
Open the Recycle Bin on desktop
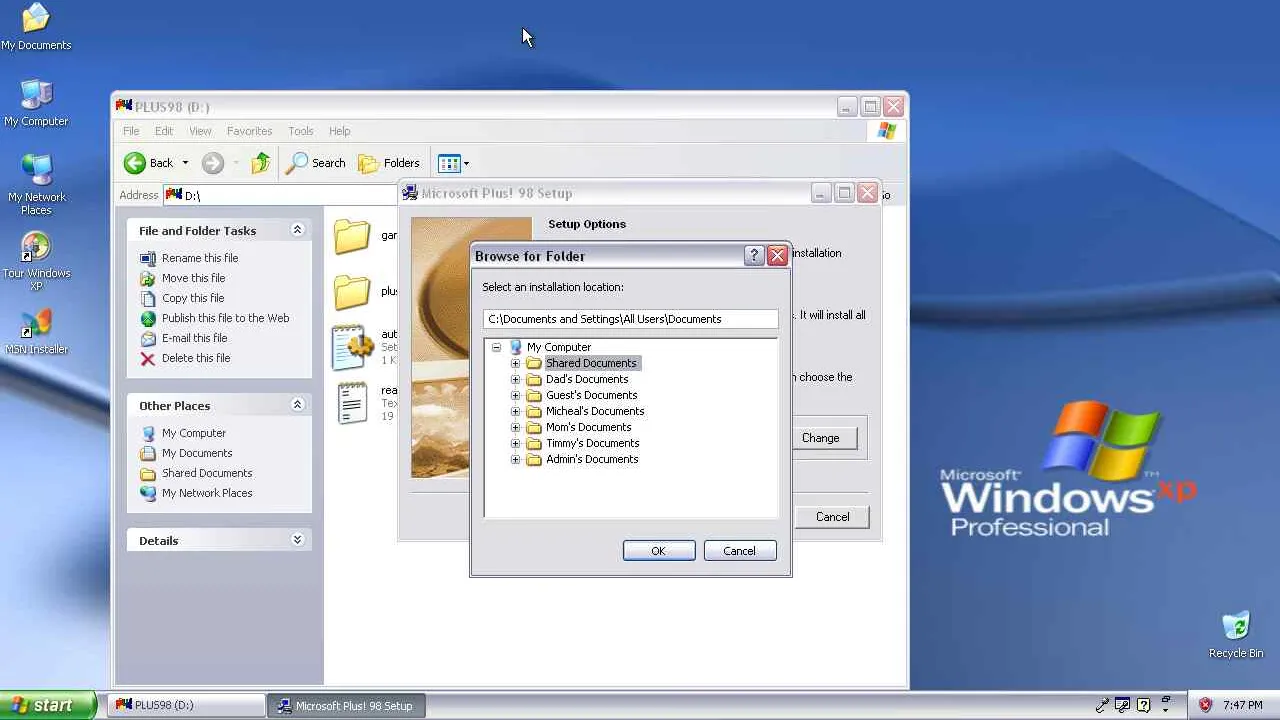[x=1236, y=636]
